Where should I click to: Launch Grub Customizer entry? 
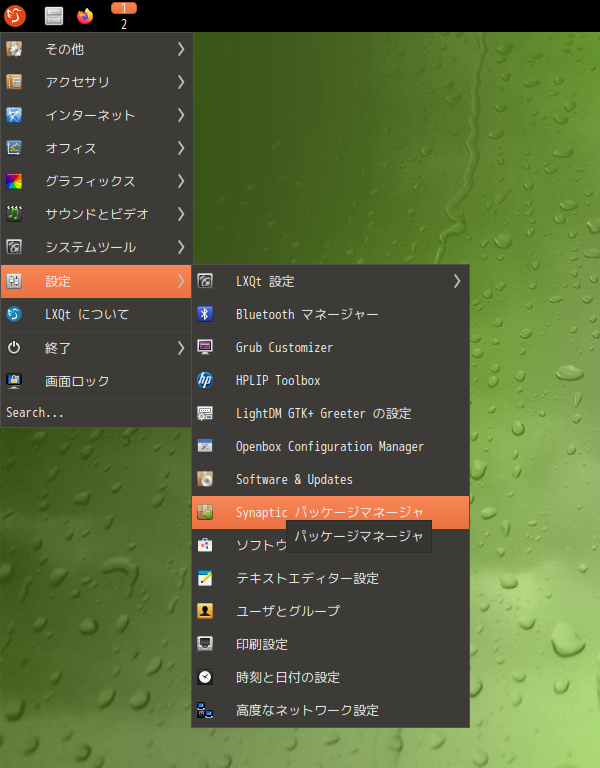[x=330, y=347]
